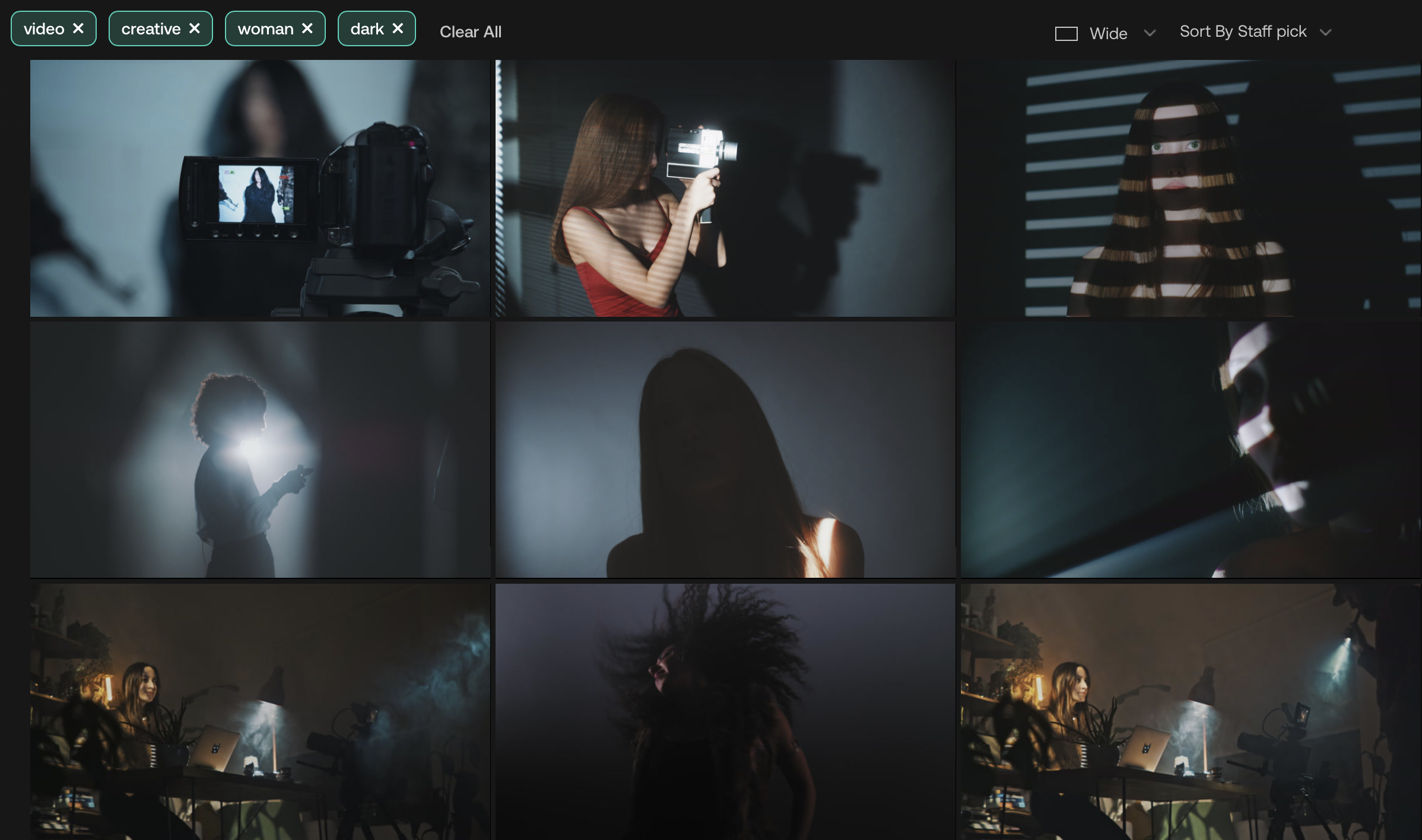The height and width of the screenshot is (840, 1422).
Task: Expand the Sort By chevron arrow
Action: click(1325, 33)
